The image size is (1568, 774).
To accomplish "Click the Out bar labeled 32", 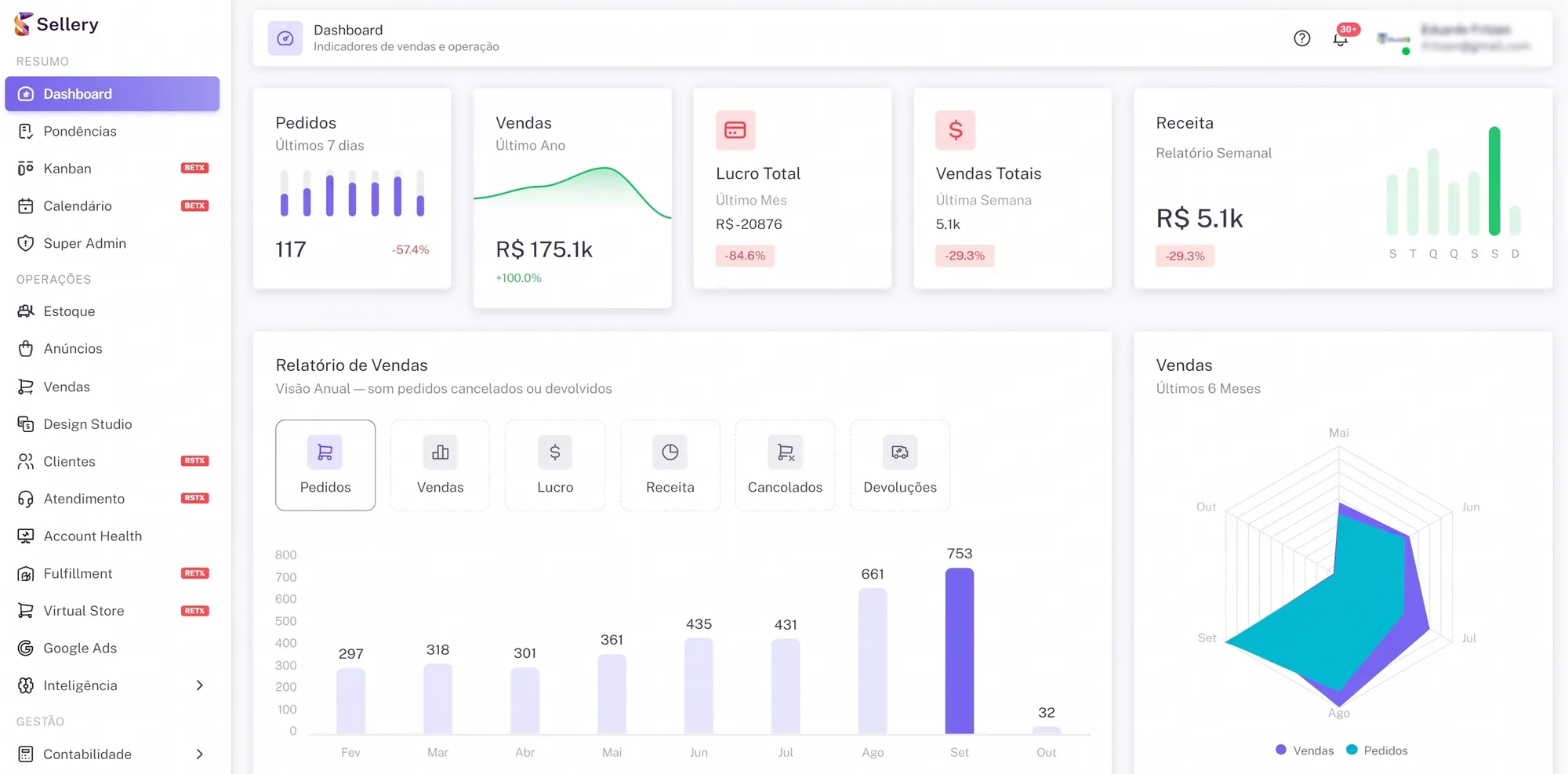I will tap(1047, 730).
